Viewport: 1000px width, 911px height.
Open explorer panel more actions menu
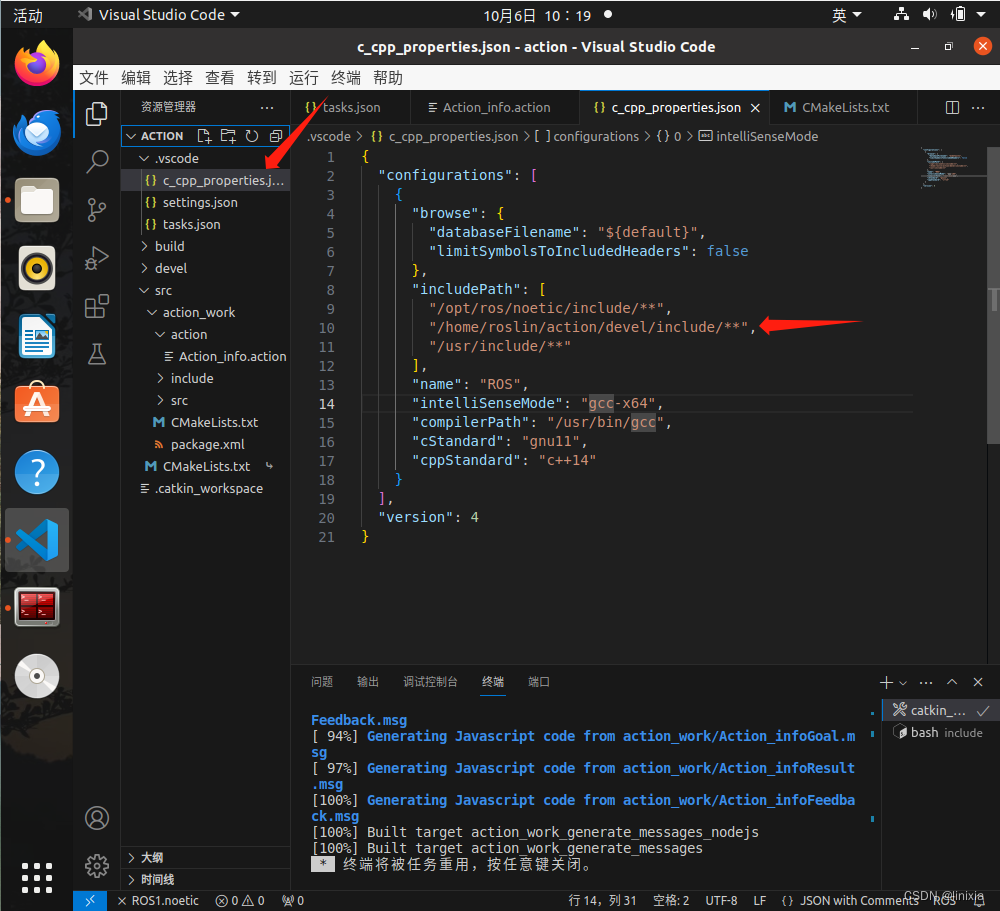[x=267, y=107]
